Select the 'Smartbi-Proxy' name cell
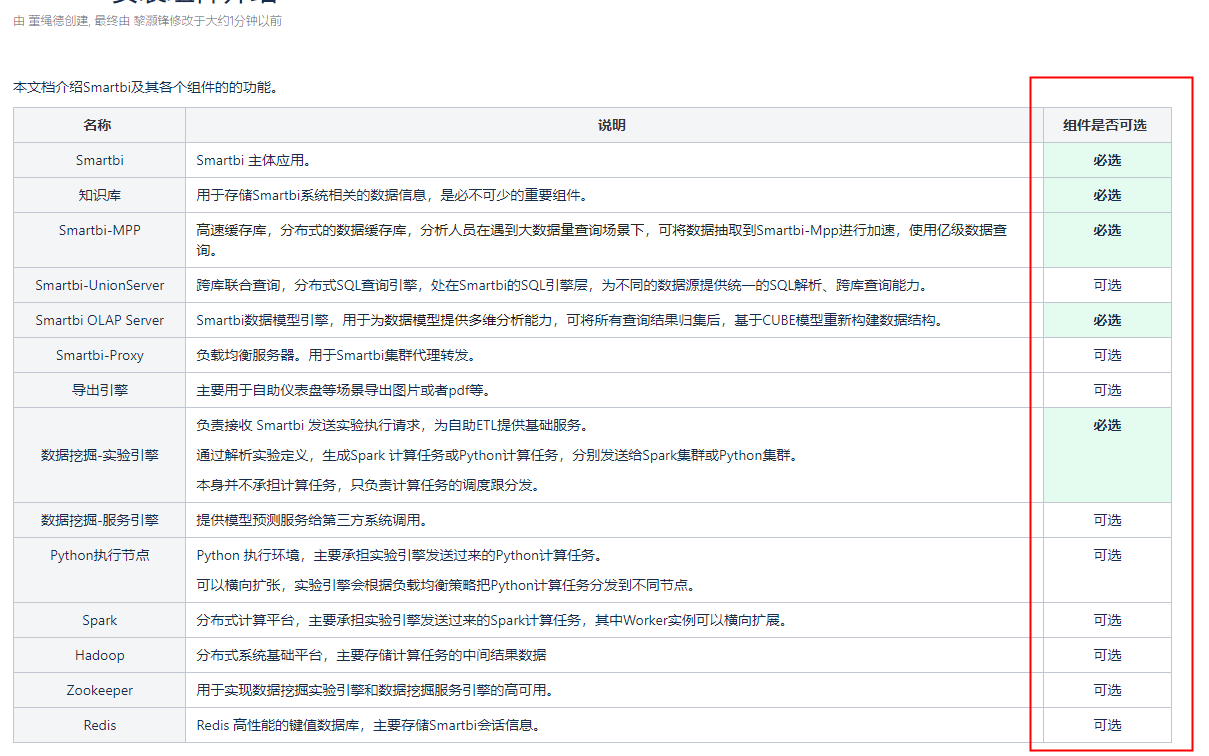 tap(99, 355)
